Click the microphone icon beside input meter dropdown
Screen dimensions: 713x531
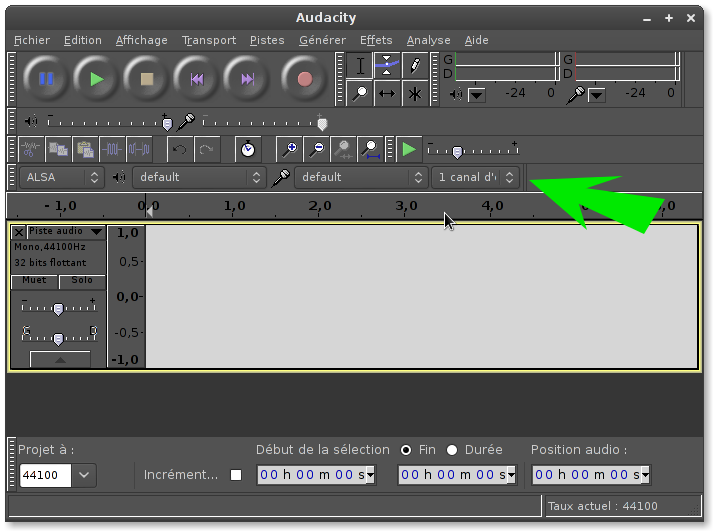(576, 95)
